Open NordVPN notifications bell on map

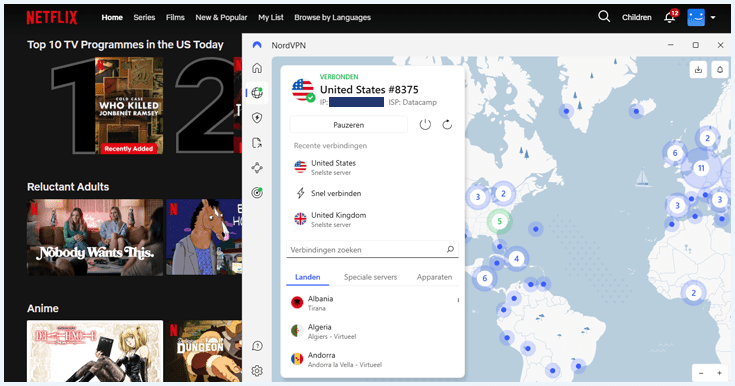pyautogui.click(x=720, y=70)
